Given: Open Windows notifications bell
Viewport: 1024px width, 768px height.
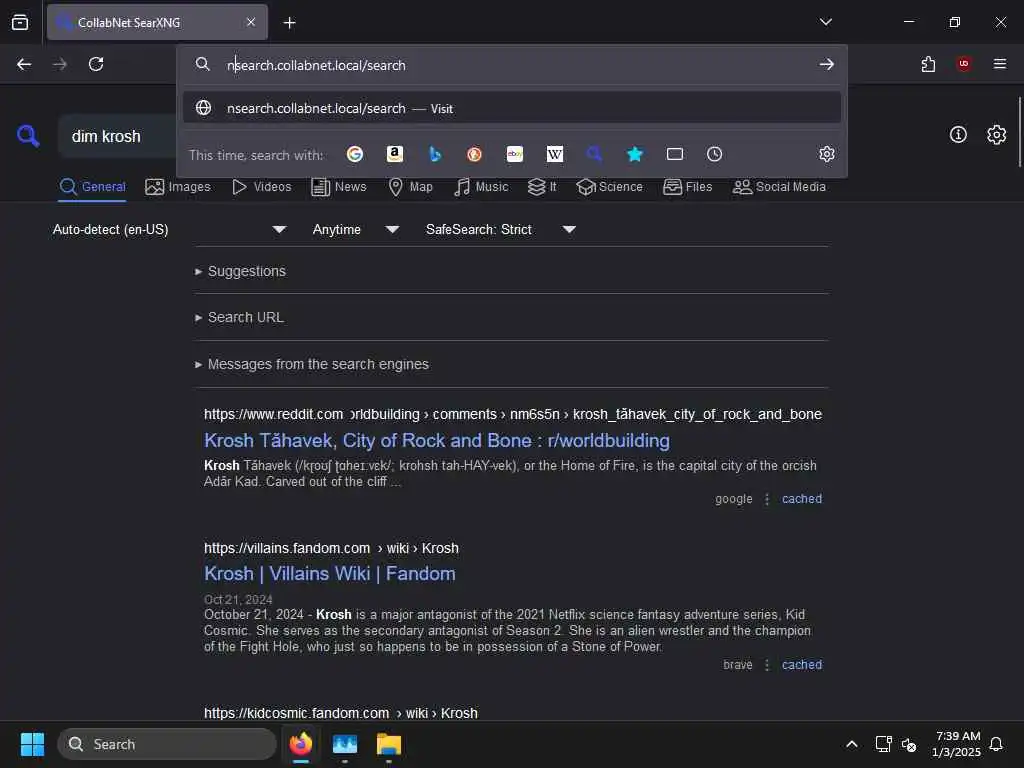Looking at the screenshot, I should coord(996,744).
